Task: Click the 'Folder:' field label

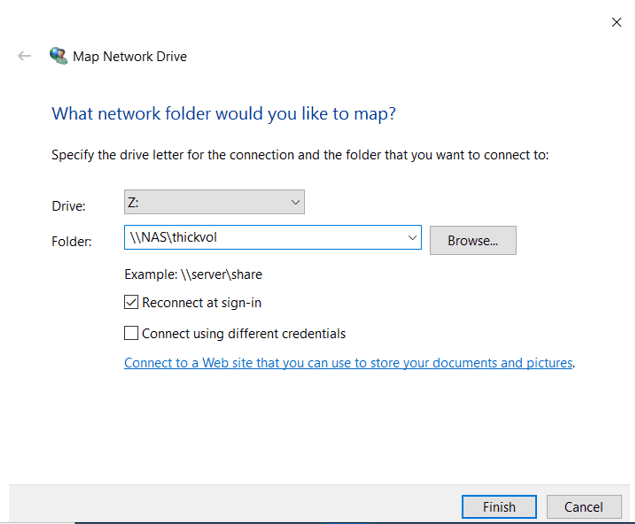Action: coord(71,241)
